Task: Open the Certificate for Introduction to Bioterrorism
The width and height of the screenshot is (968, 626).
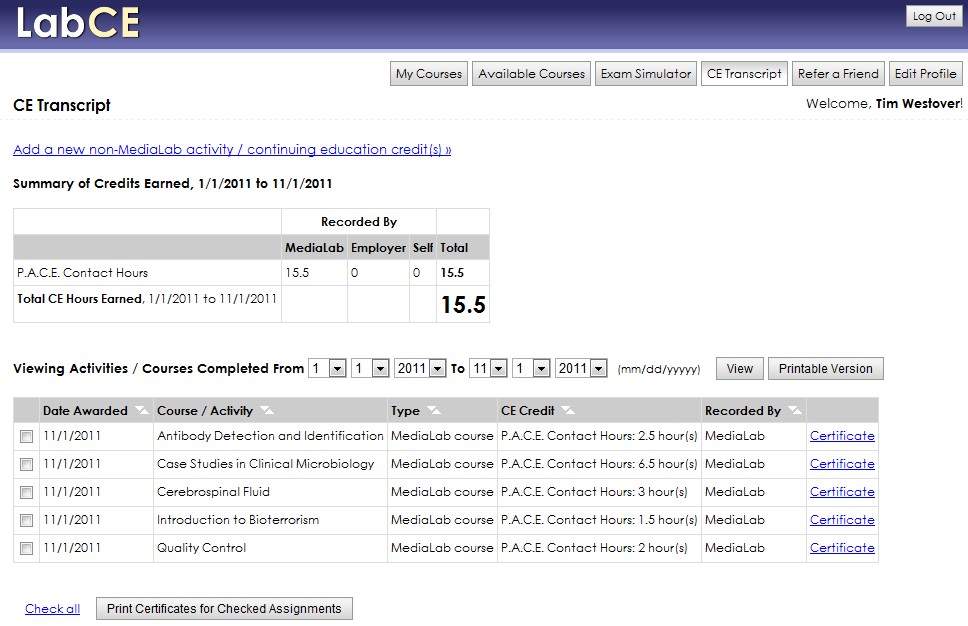Action: click(843, 520)
